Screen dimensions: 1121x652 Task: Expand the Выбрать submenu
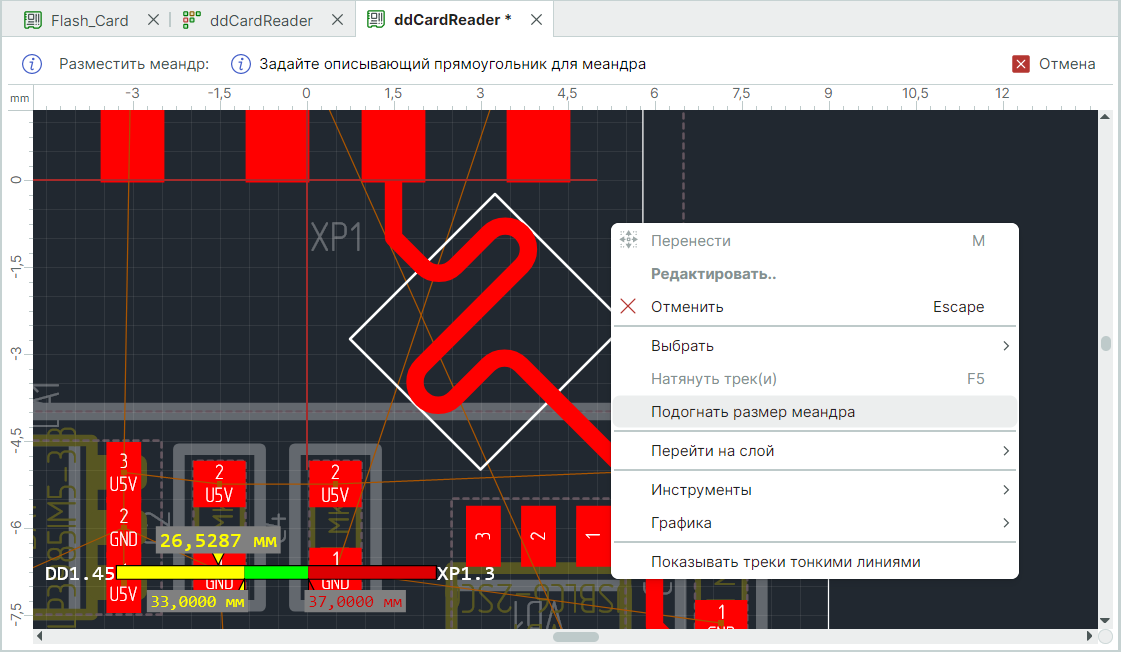[x=1006, y=346]
